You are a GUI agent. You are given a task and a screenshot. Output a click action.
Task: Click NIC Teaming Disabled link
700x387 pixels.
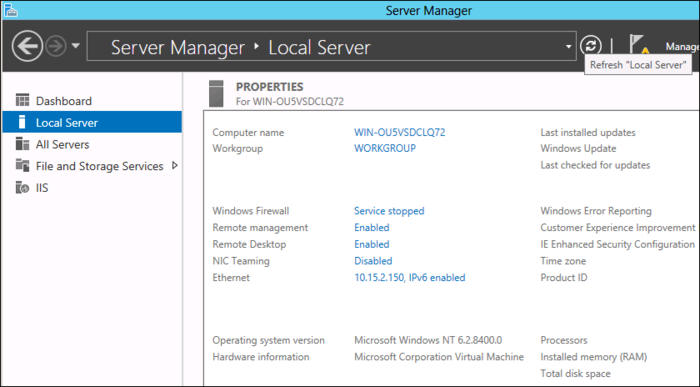[373, 261]
